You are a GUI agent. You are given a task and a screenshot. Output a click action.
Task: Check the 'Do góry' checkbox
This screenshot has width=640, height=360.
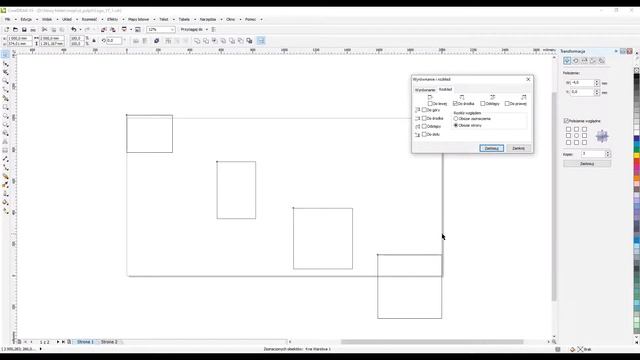tap(424, 110)
